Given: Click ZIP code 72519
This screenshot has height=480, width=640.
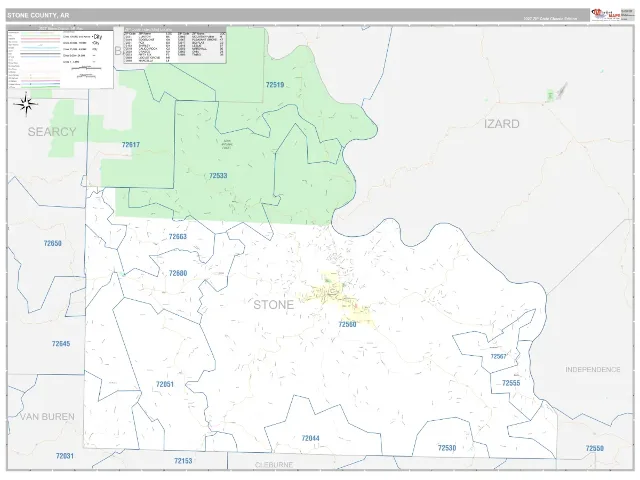Looking at the screenshot, I should pos(275,85).
